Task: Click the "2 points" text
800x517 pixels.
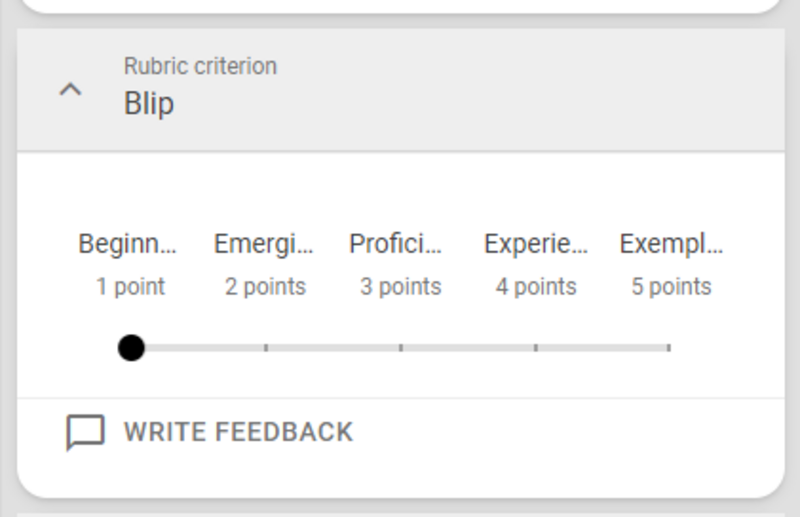Action: [x=265, y=287]
